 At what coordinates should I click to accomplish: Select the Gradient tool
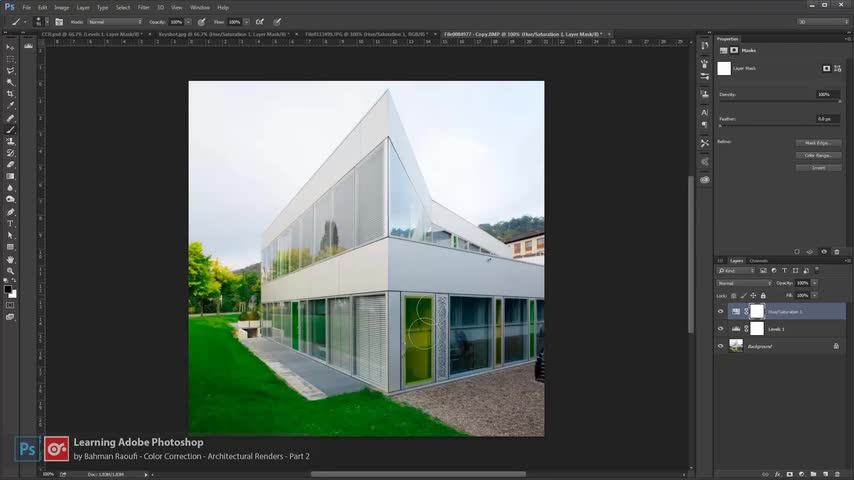10,177
